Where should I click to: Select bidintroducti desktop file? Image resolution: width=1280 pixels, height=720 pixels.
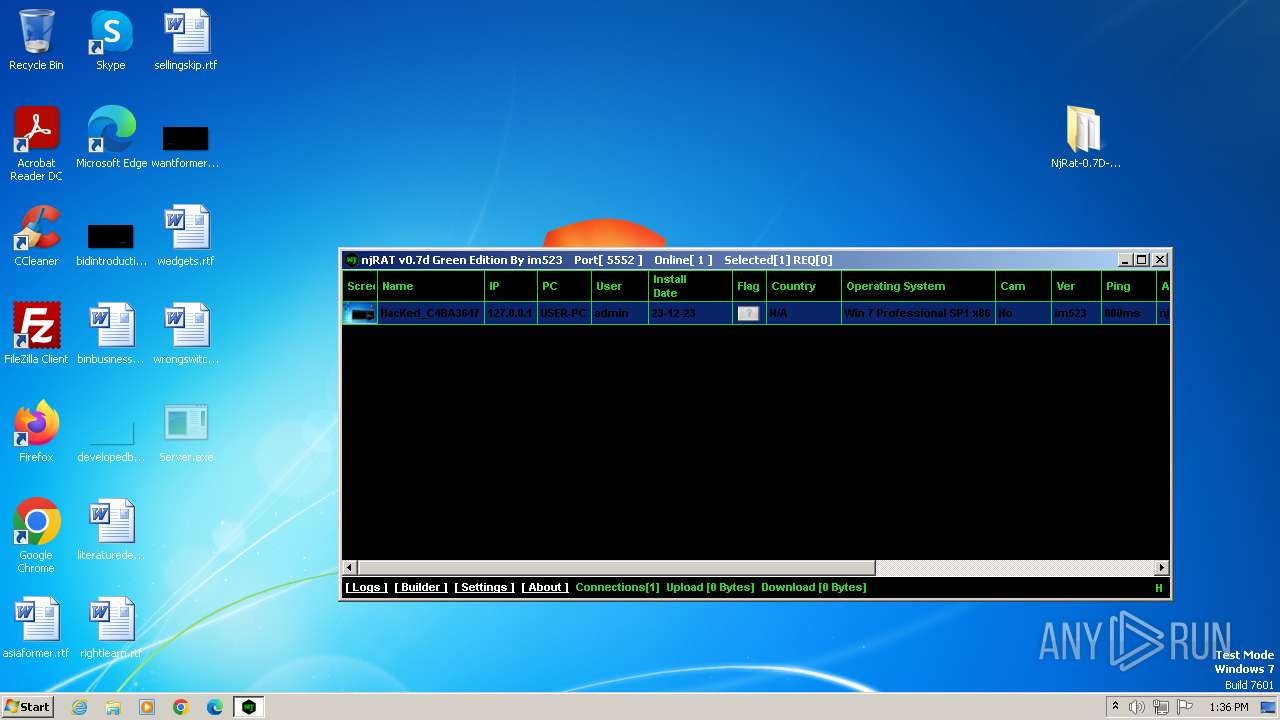click(111, 243)
